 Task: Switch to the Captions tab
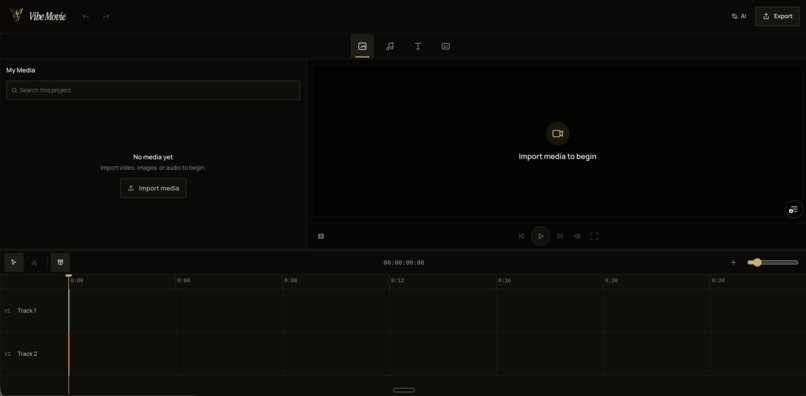tap(446, 46)
